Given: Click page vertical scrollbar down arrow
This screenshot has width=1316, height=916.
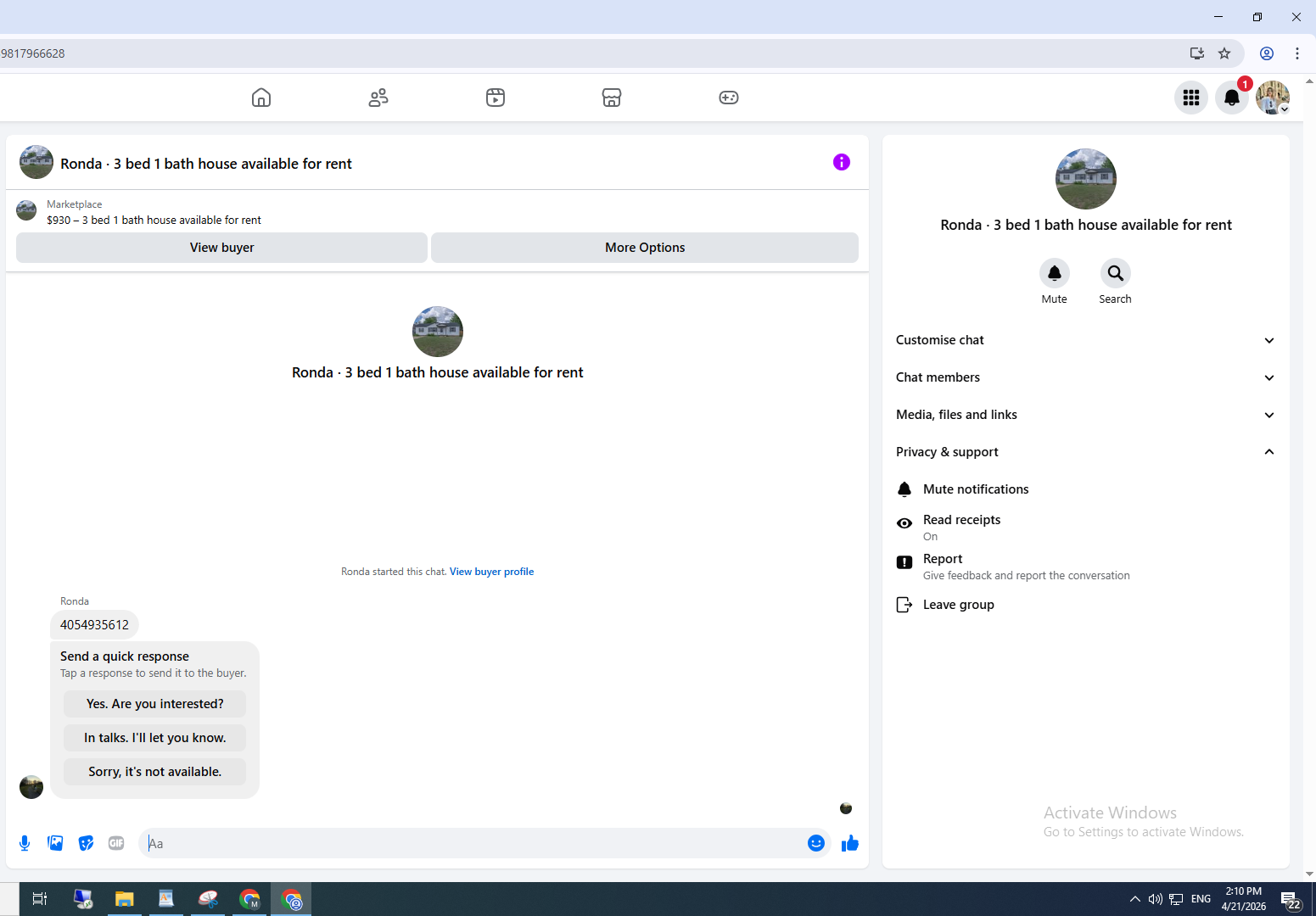Looking at the screenshot, I should pos(1309,874).
